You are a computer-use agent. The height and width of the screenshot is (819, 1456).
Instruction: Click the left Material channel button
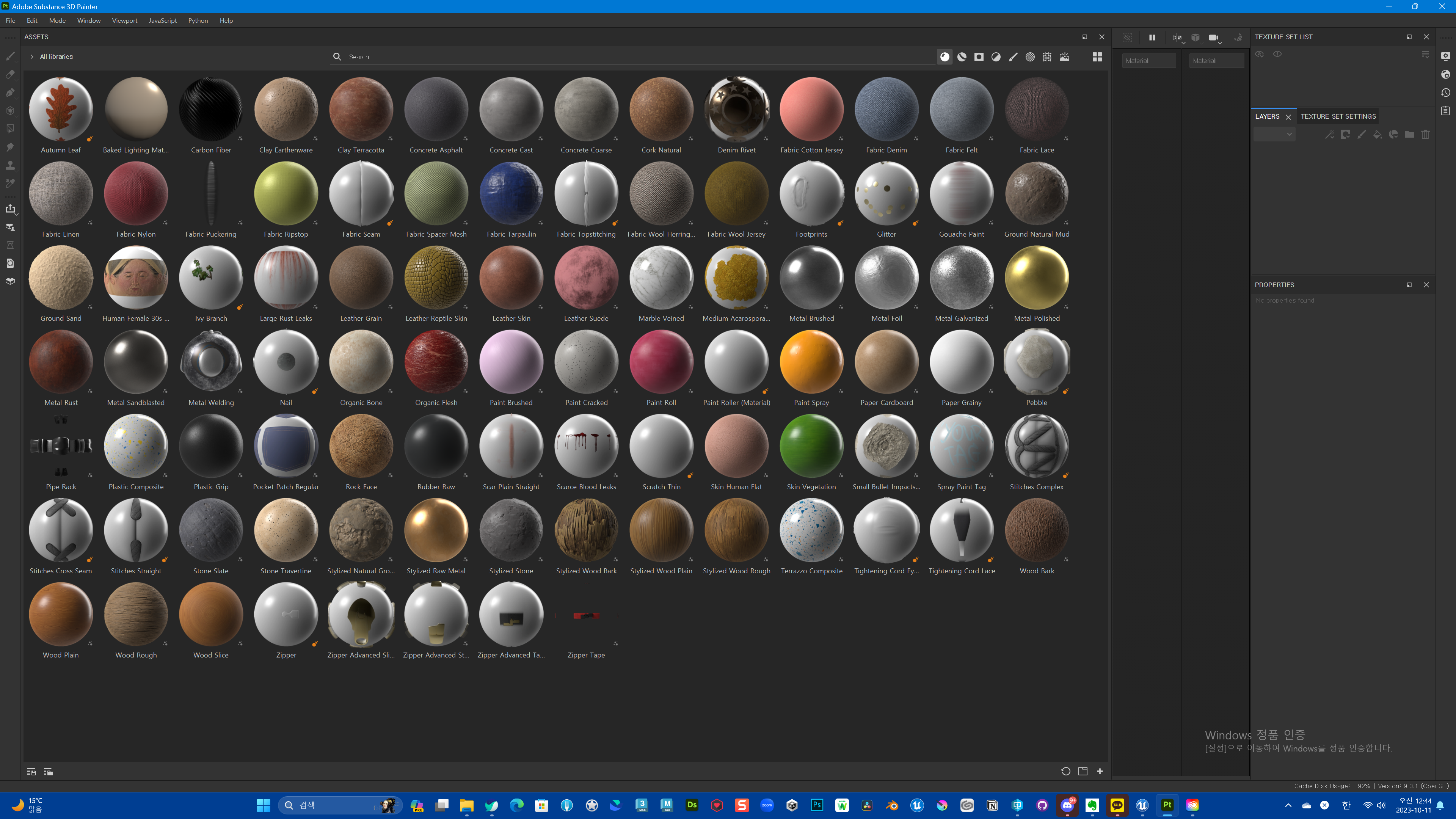1148,61
